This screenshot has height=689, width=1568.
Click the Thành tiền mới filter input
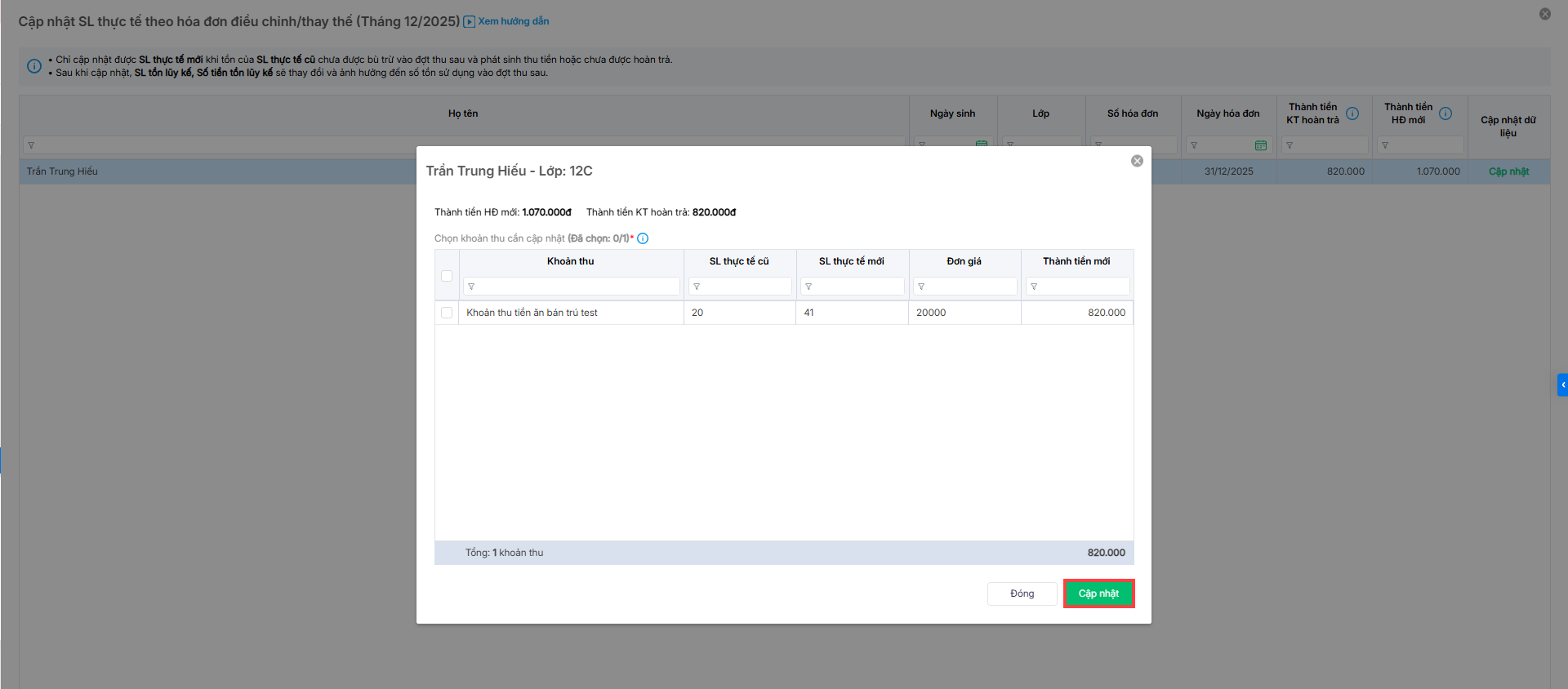pyautogui.click(x=1083, y=287)
